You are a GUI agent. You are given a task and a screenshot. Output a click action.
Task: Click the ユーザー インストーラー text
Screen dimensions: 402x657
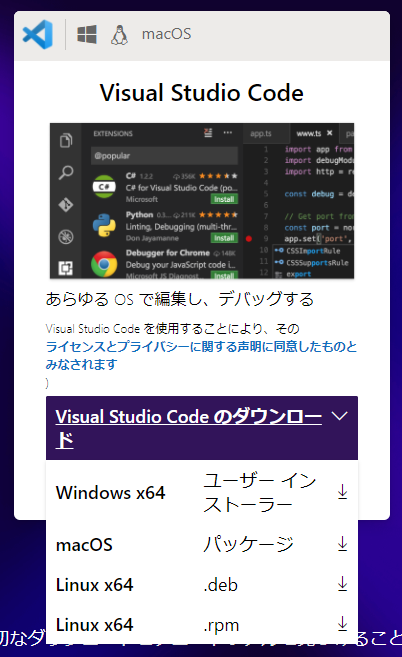(x=259, y=492)
